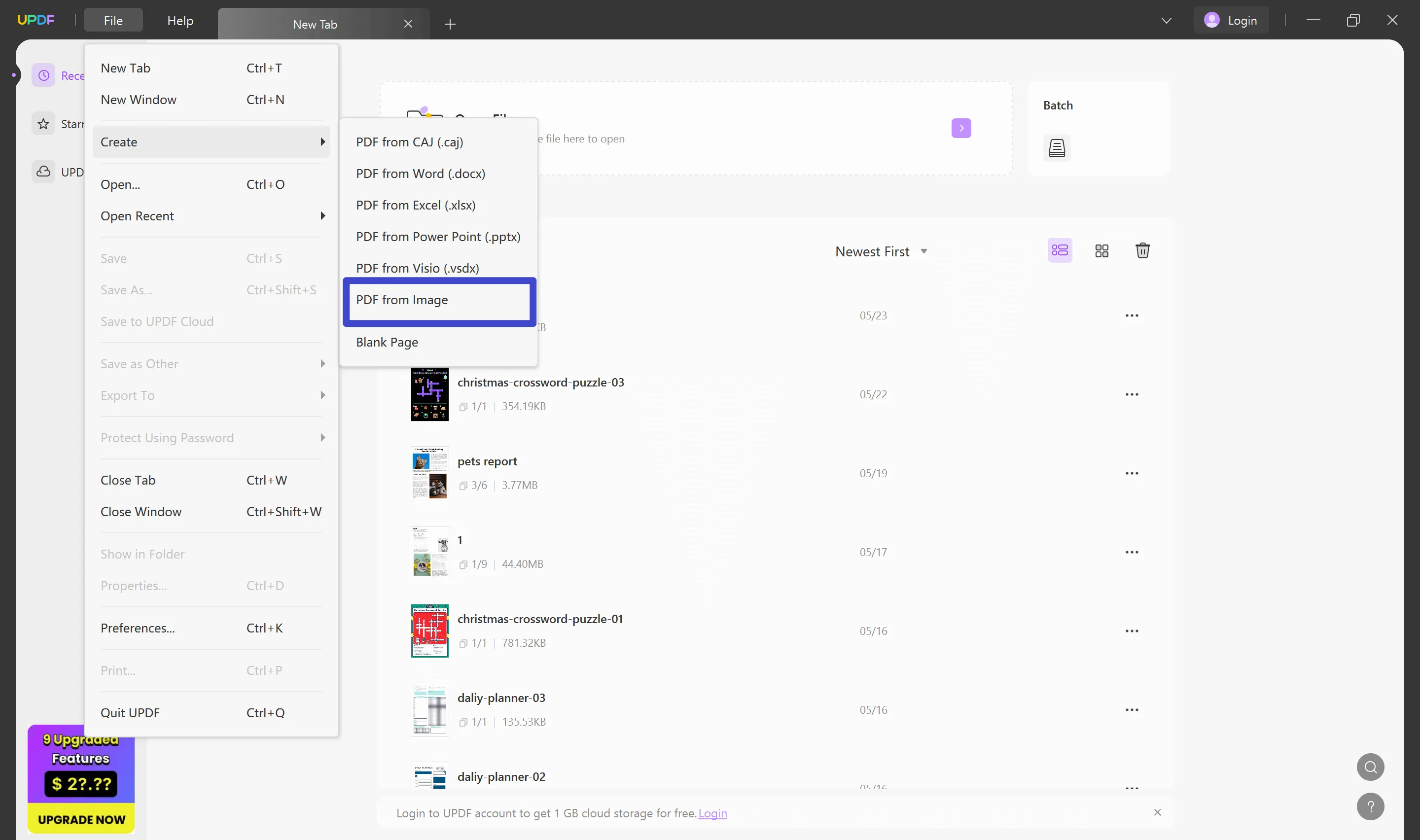Click the delete/trash icon in toolbar
Screen dimensions: 1420x840
click(1143, 250)
